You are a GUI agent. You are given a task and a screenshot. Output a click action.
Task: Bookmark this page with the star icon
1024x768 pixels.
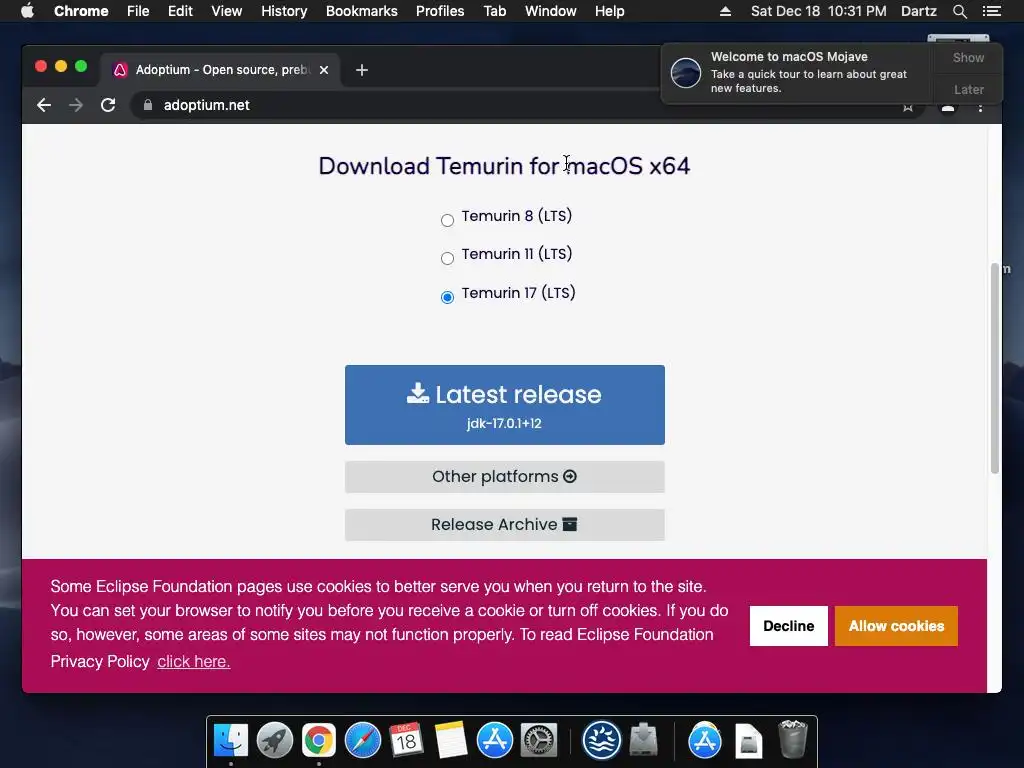908,107
